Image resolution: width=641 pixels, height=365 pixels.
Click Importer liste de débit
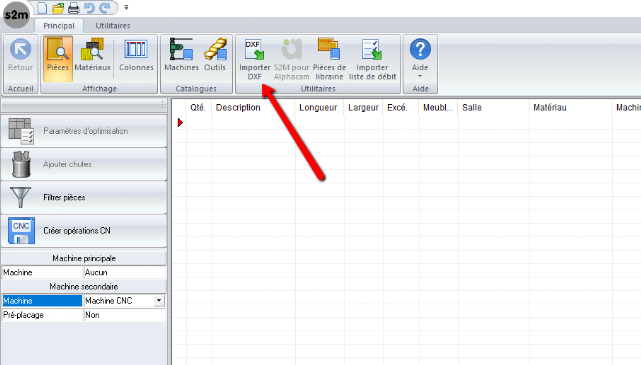[372, 60]
